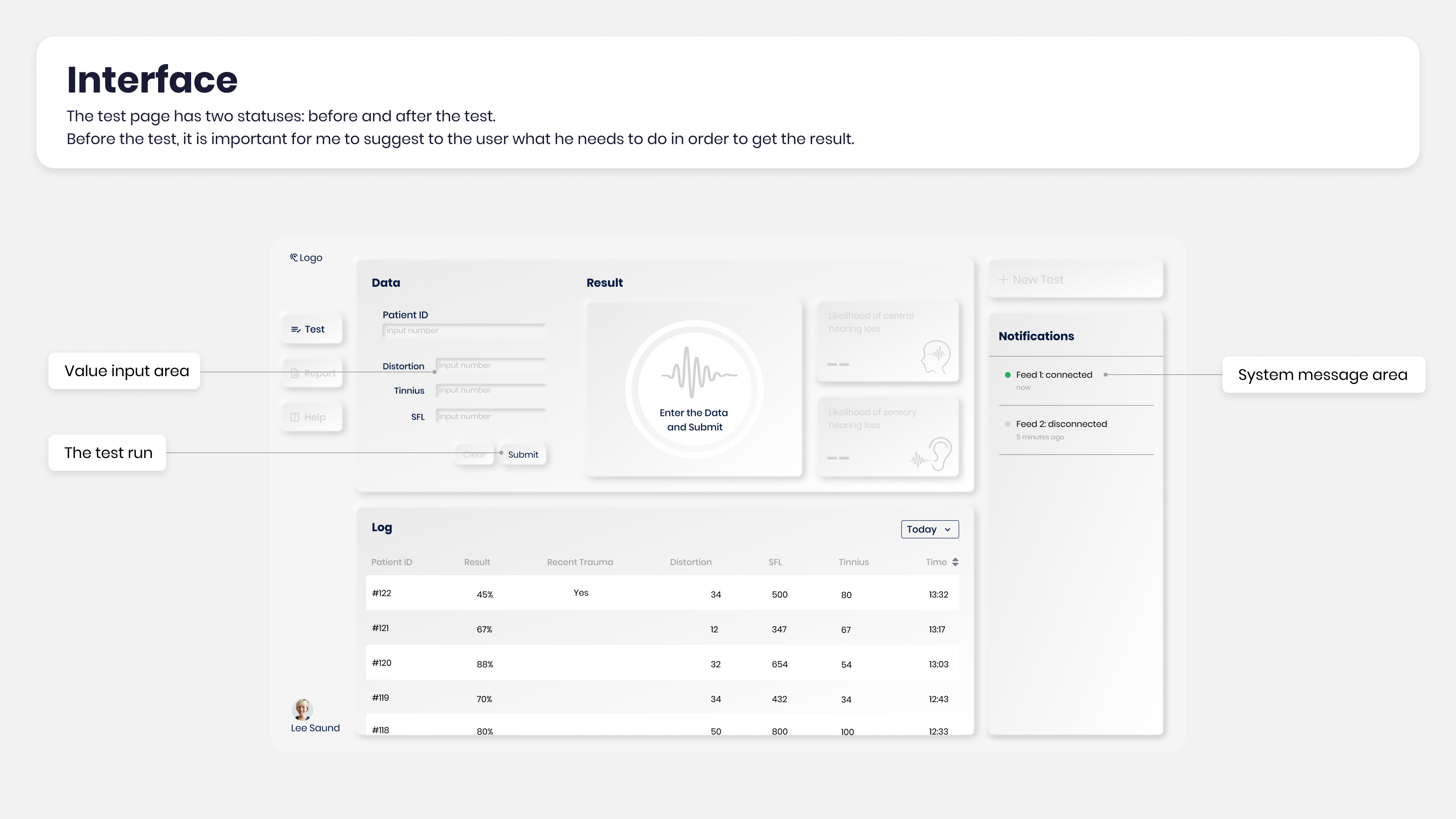The image size is (1456, 819).
Task: Select the Feed 1: connected notification
Action: [1054, 375]
